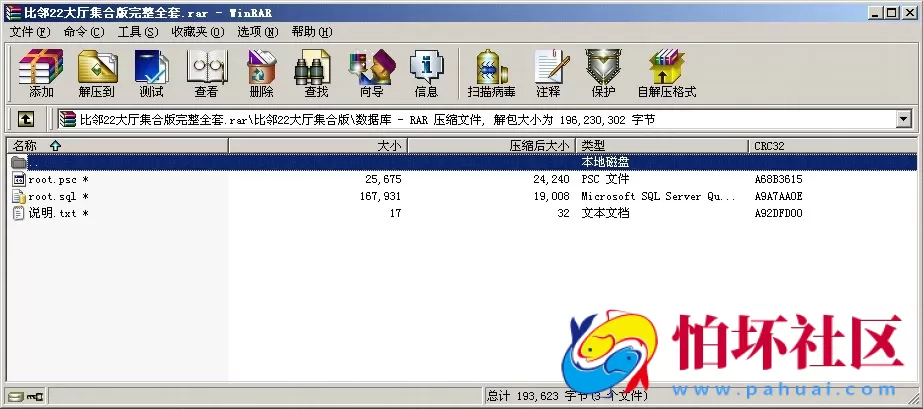Click the Add (添加) toolbar icon
The image size is (923, 409).
pos(41,73)
